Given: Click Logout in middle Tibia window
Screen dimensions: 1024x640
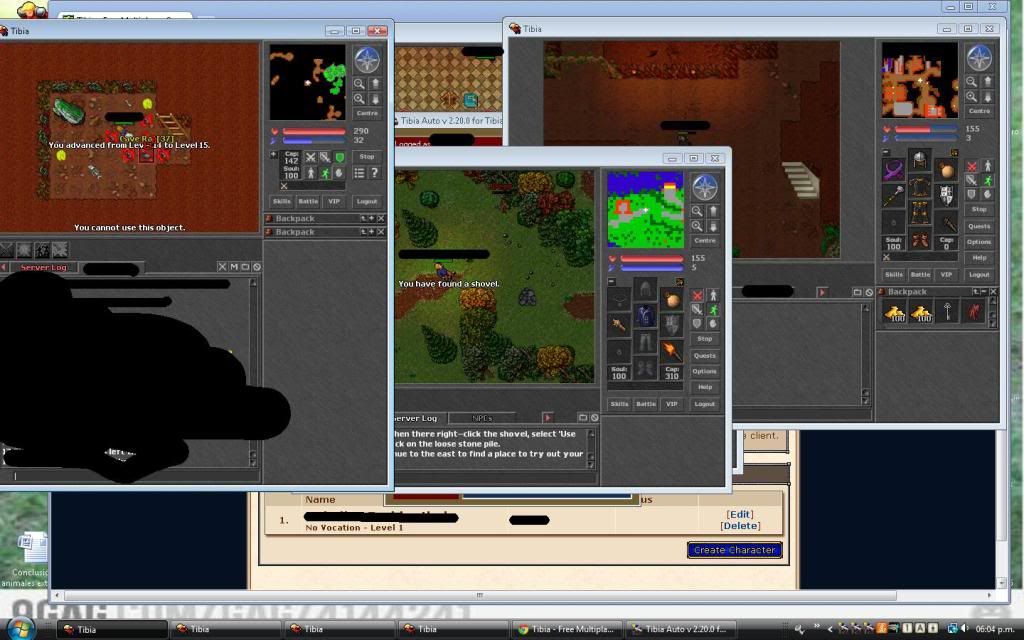Looking at the screenshot, I should point(705,404).
